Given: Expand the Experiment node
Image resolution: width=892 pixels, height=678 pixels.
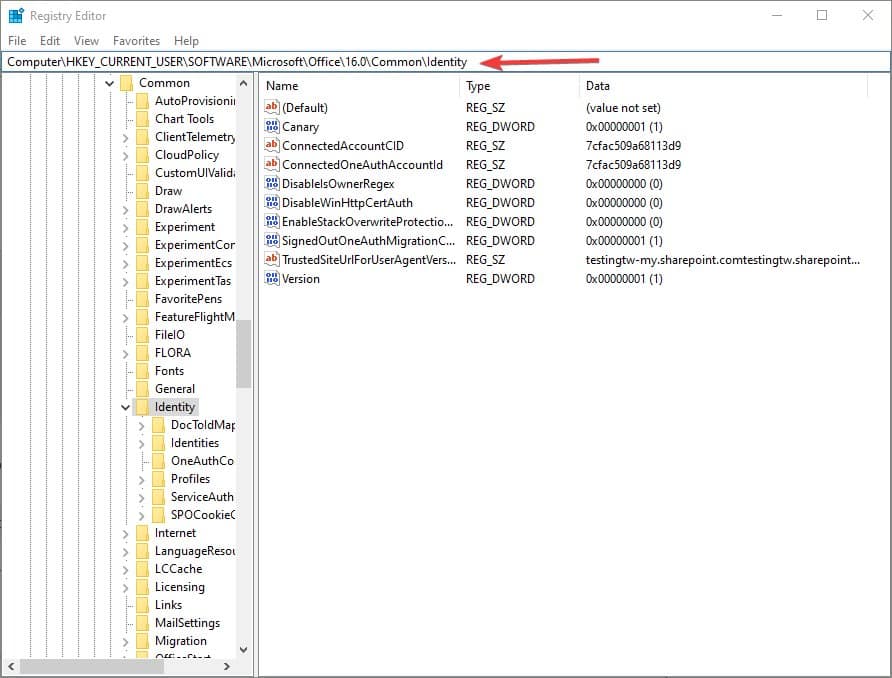Looking at the screenshot, I should click(x=126, y=228).
